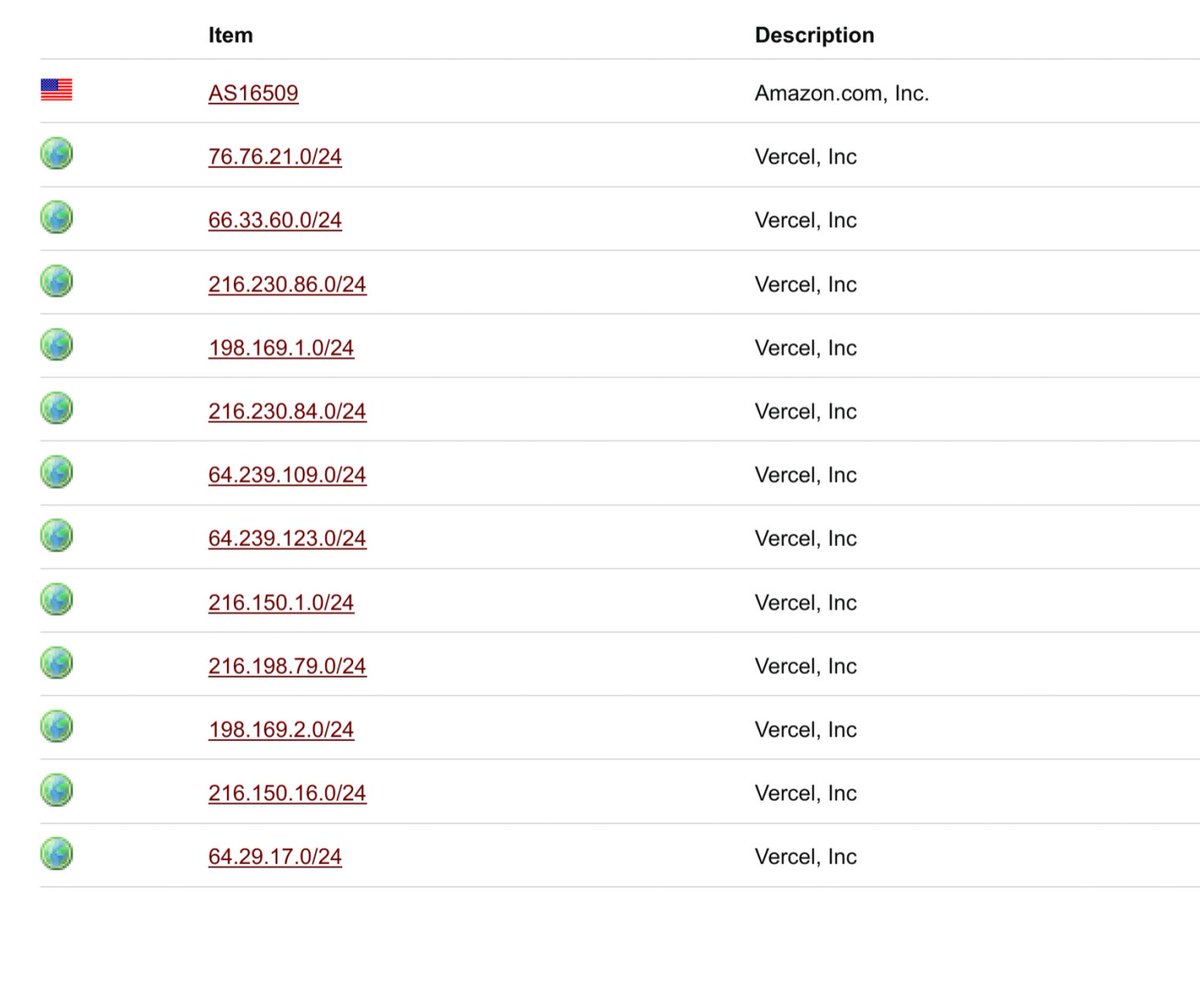
Task: Follow the 66.33.60.0/24 link
Action: (275, 220)
